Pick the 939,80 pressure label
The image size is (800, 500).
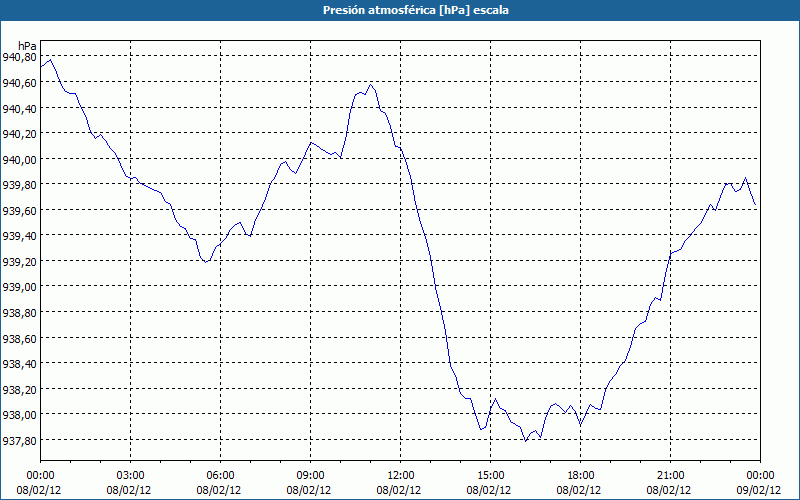[19, 185]
